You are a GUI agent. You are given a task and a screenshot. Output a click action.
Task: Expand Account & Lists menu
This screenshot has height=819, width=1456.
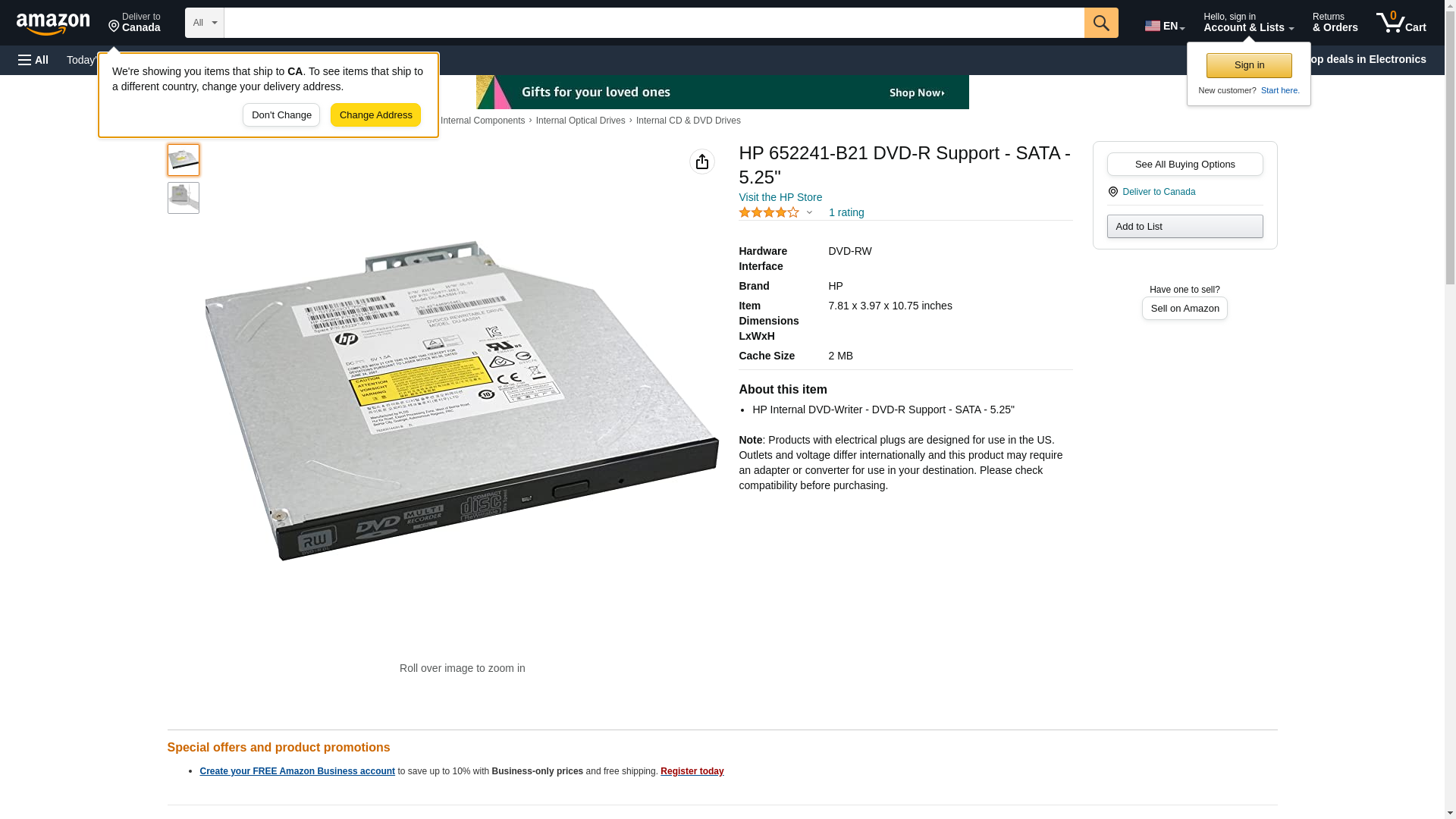(1247, 23)
